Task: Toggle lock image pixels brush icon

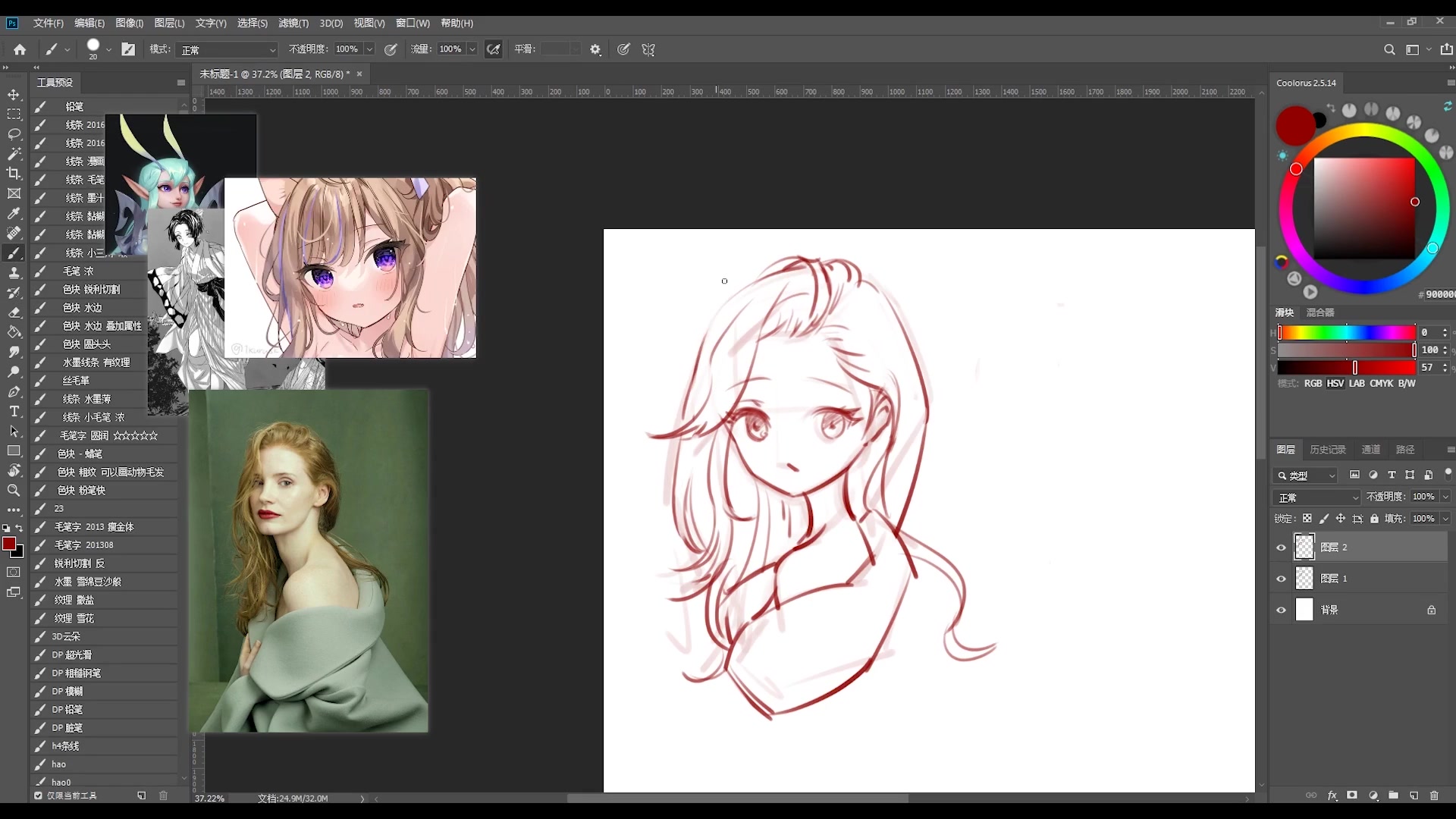Action: pyautogui.click(x=1324, y=519)
